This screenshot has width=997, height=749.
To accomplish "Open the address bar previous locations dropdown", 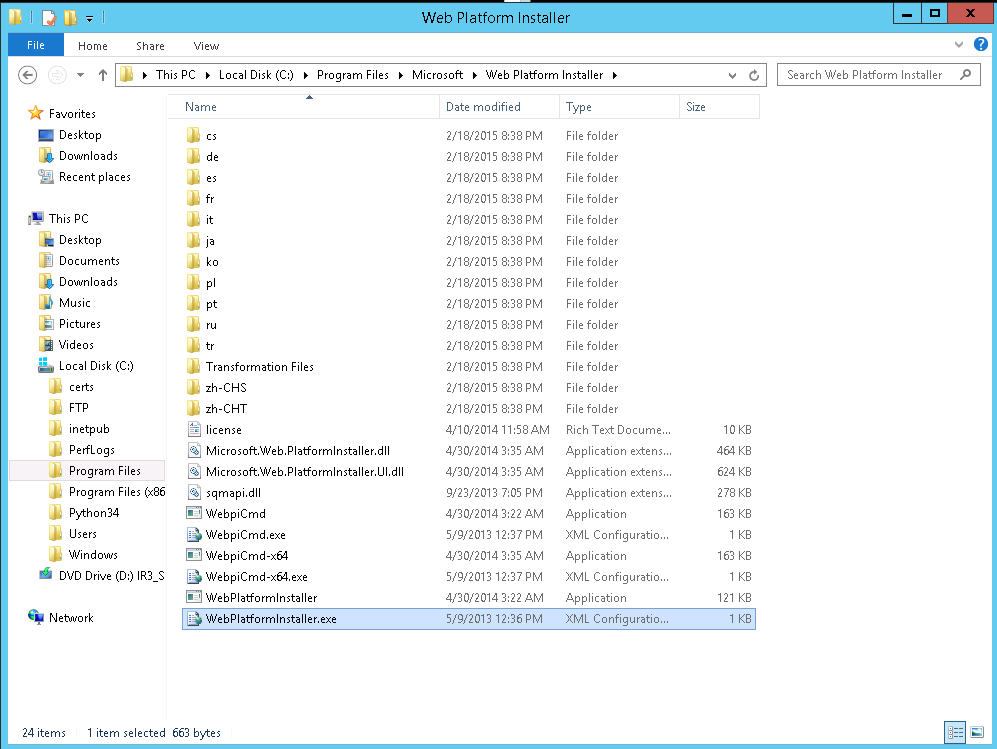I will click(x=733, y=75).
